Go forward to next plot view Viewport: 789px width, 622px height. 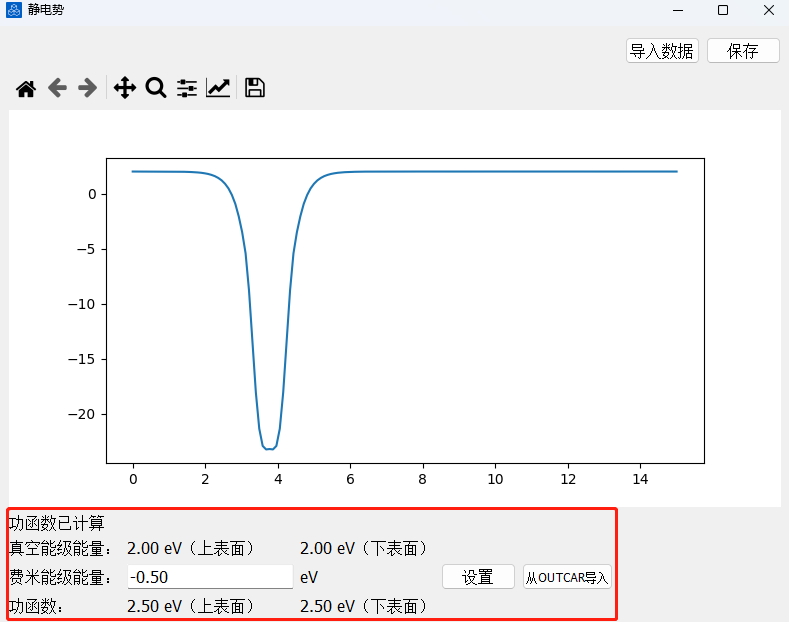coord(88,89)
